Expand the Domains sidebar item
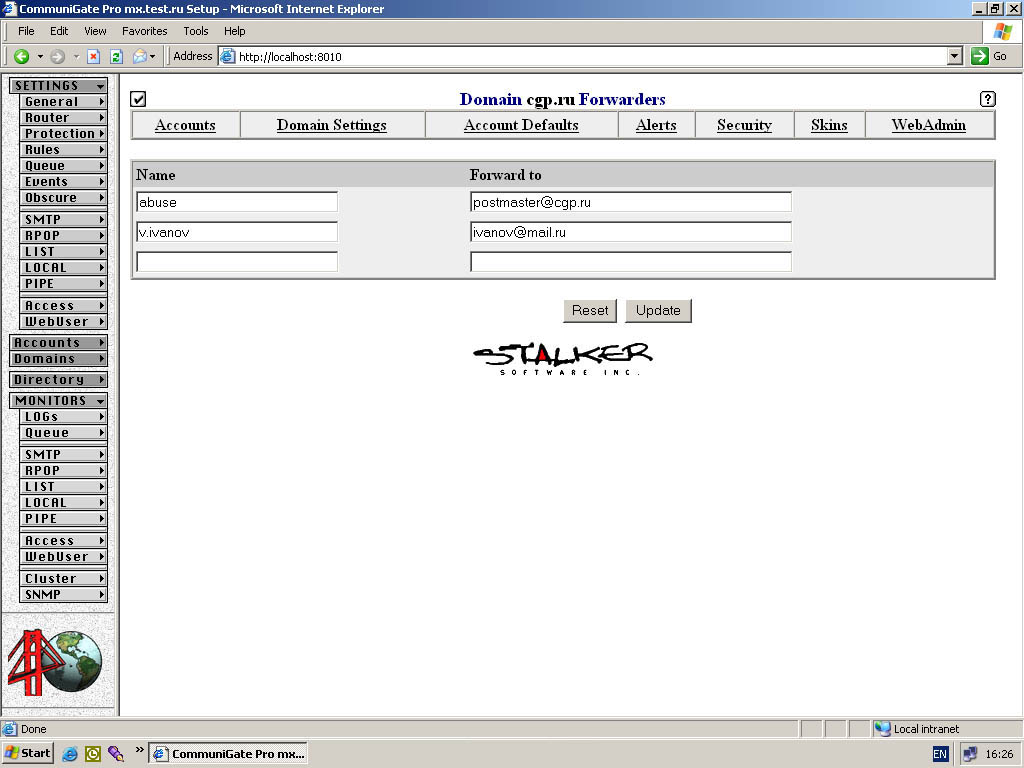The width and height of the screenshot is (1024, 768). pyautogui.click(x=58, y=359)
